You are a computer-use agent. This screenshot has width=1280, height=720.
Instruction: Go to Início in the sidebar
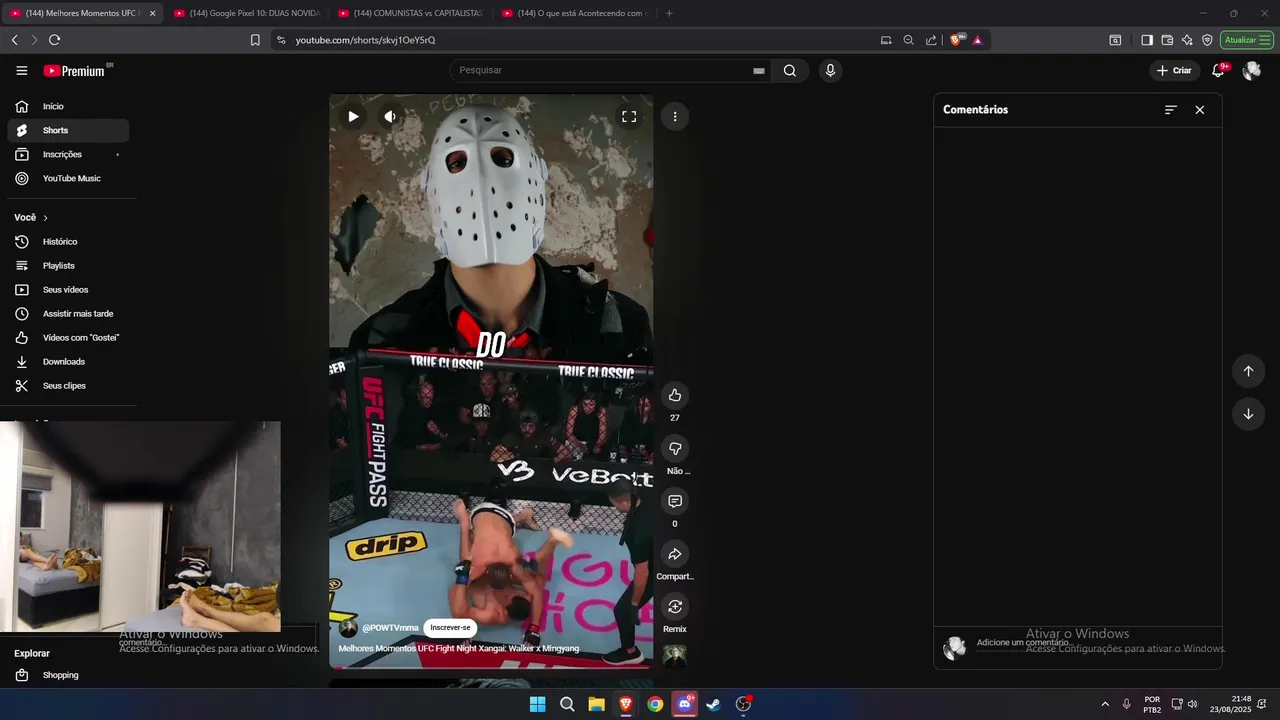pyautogui.click(x=68, y=106)
